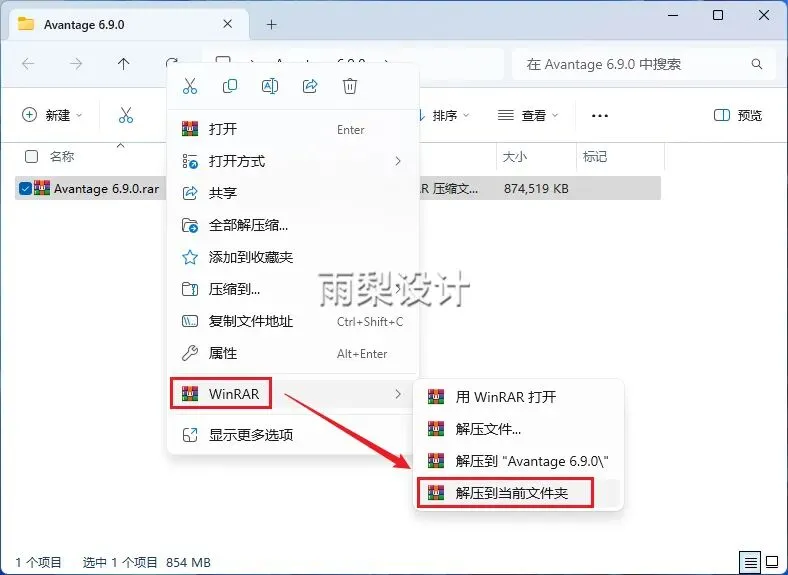
Task: Choose 解压到 "Avantage 6.9.0\"
Action: click(518, 461)
